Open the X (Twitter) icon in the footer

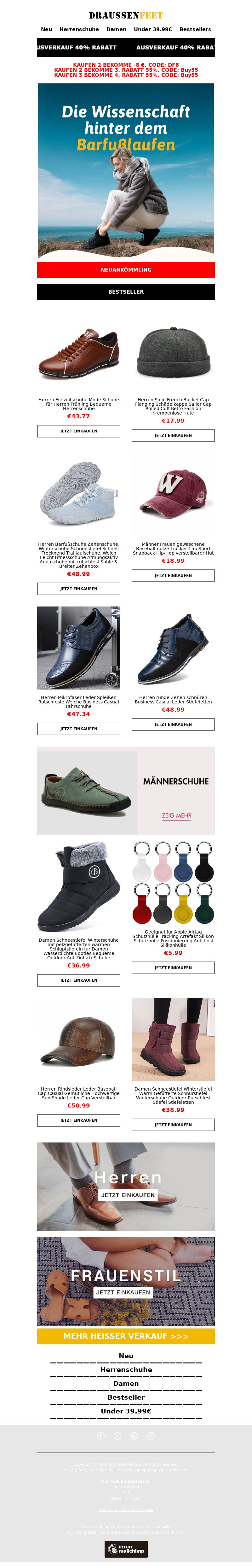[x=117, y=1435]
